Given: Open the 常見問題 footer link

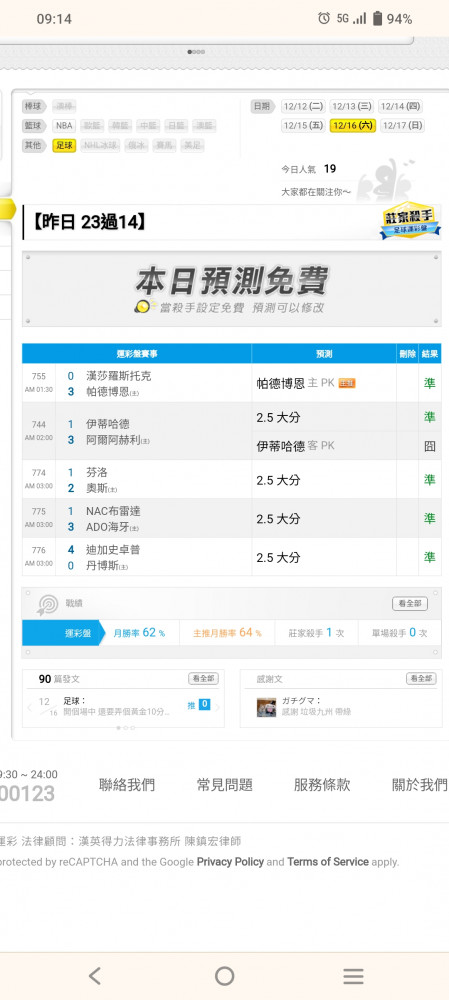Looking at the screenshot, I should coord(224,785).
